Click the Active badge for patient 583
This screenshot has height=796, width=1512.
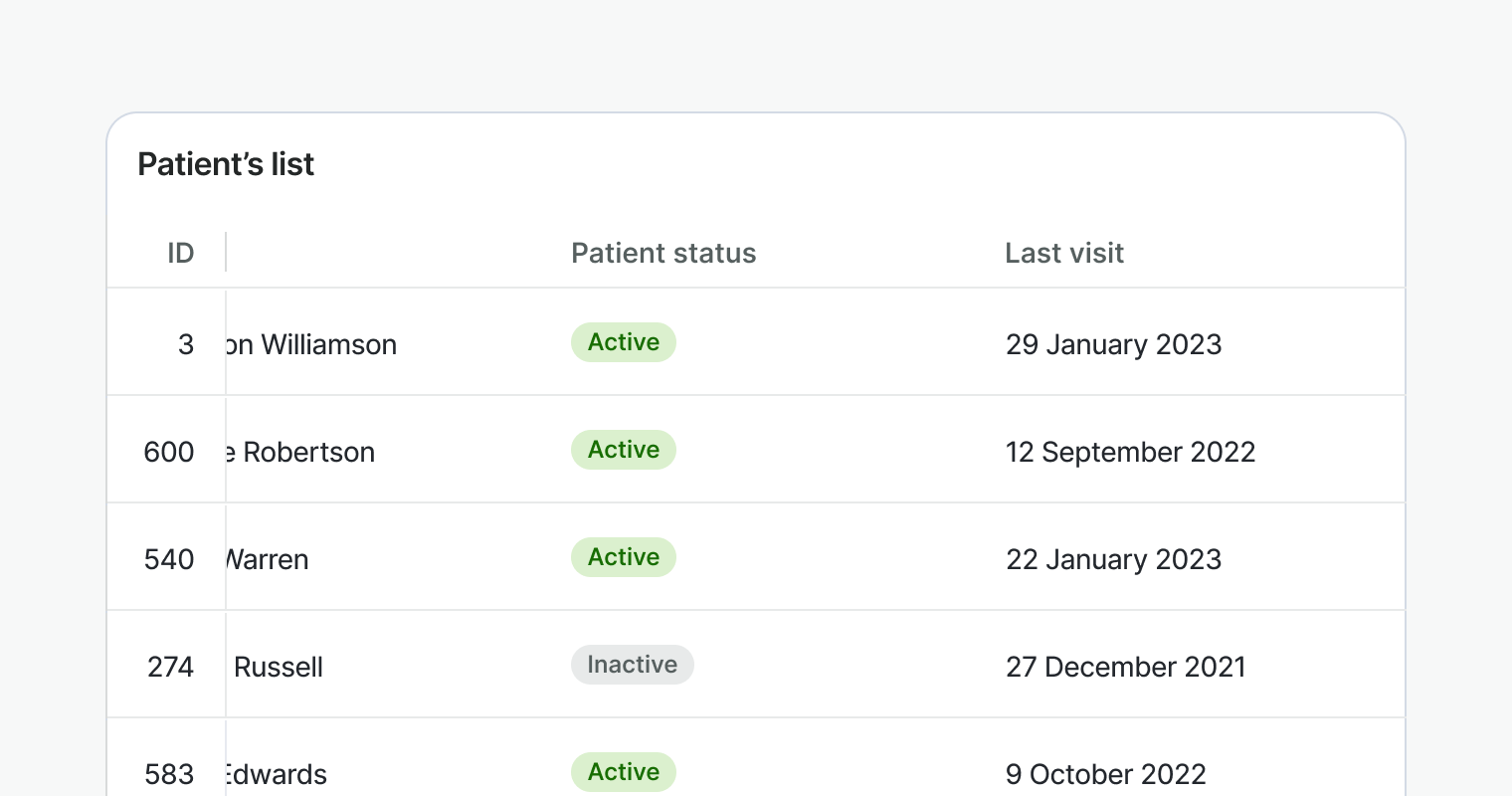pos(624,772)
